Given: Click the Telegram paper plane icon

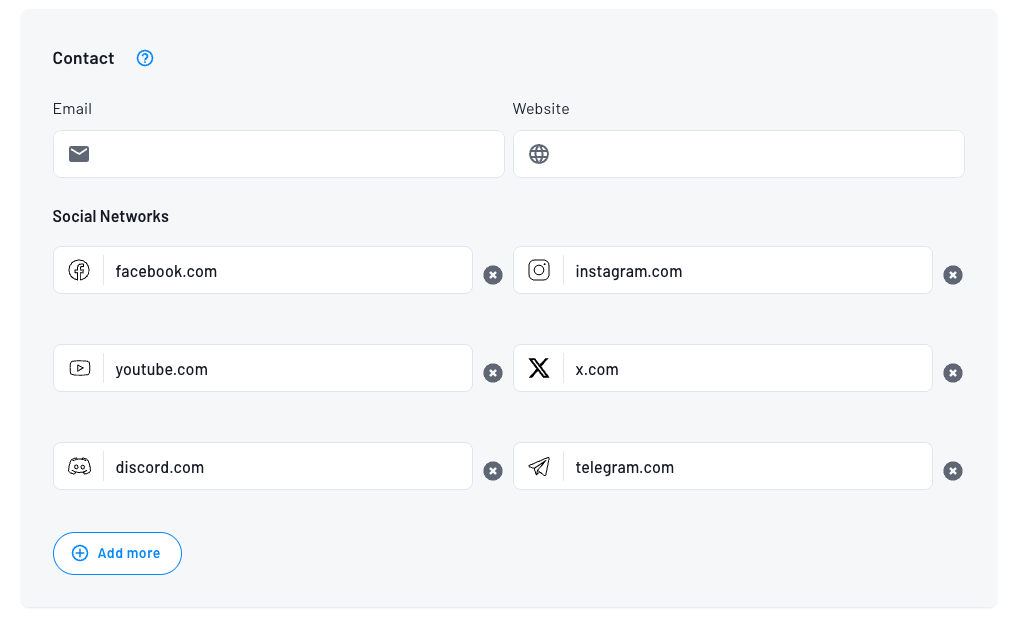Looking at the screenshot, I should [539, 466].
